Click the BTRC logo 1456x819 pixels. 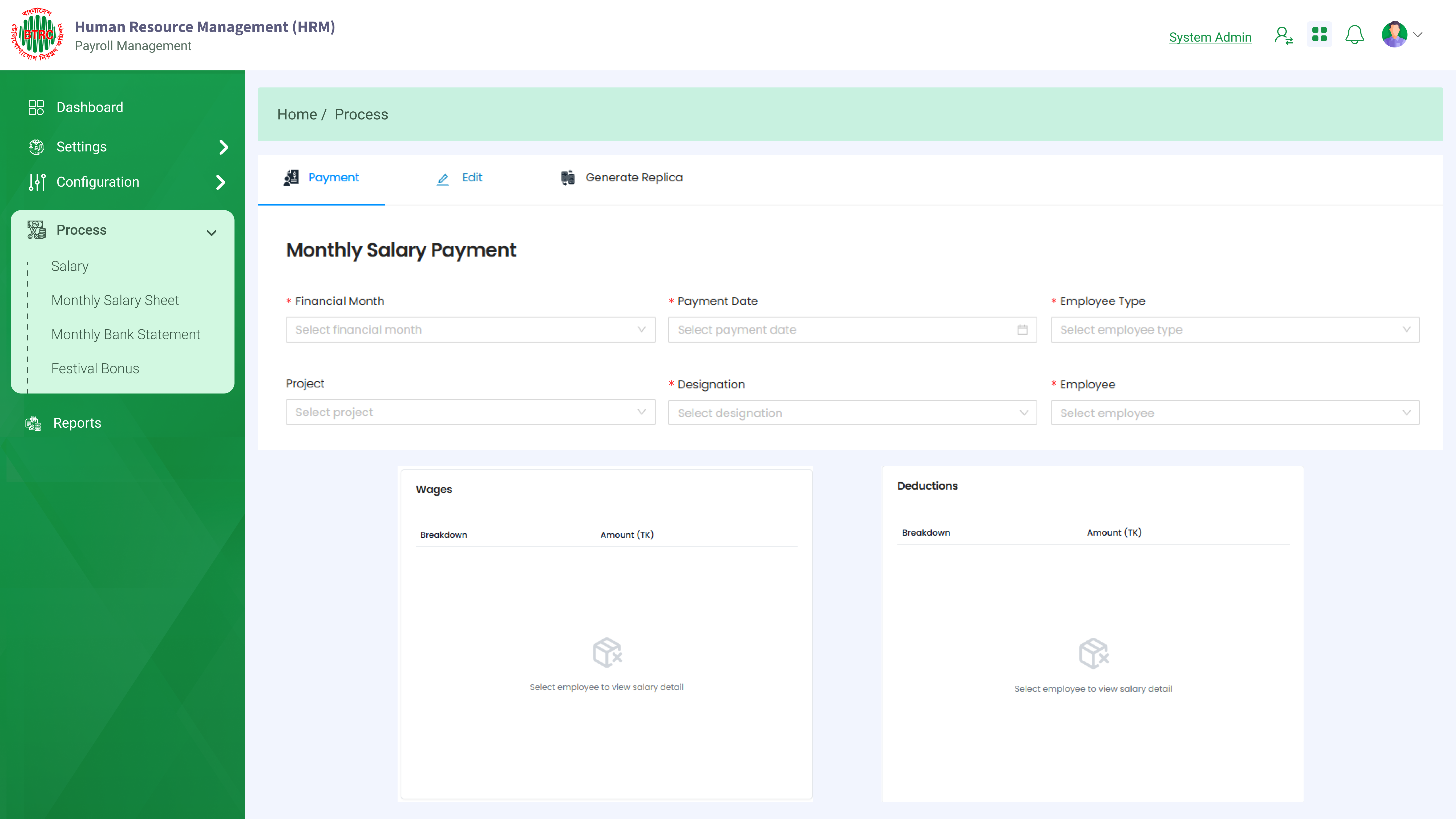[37, 34]
